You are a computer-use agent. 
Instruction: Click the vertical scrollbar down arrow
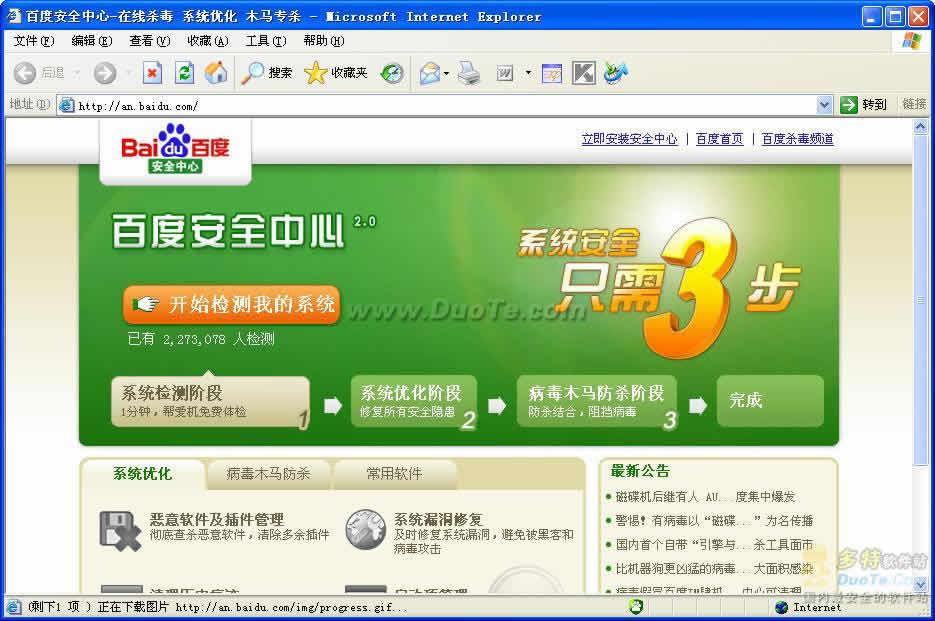click(x=920, y=585)
